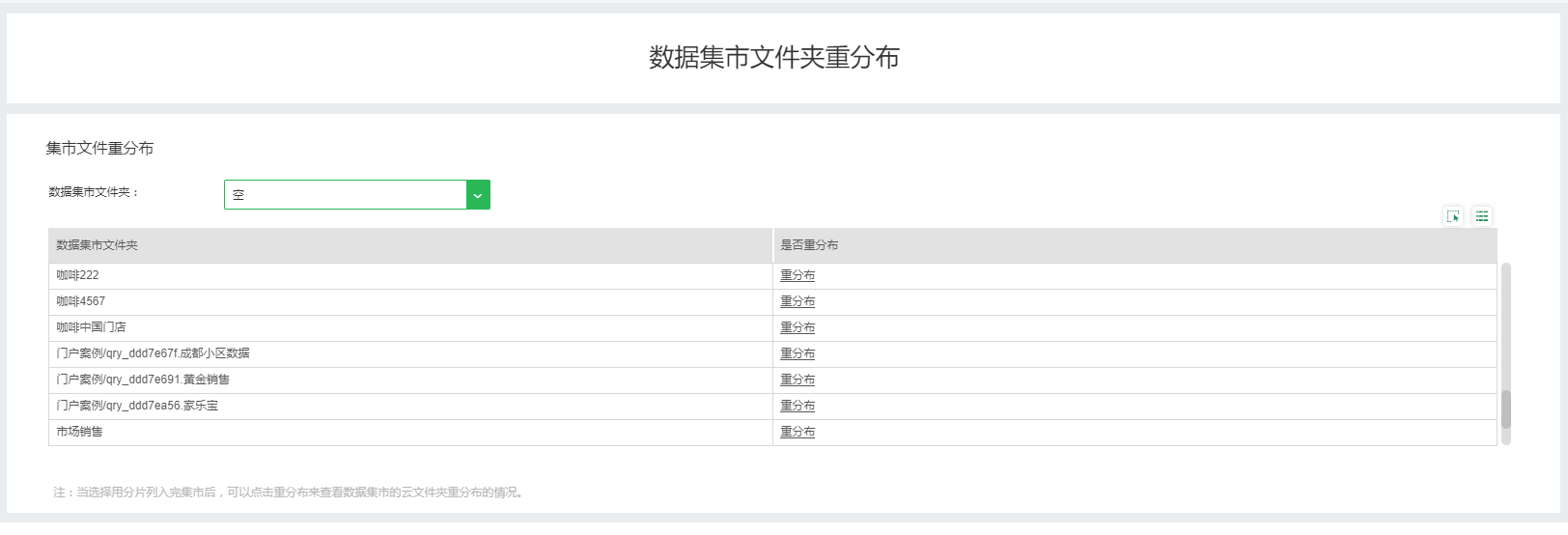Viewport: 1568px width, 535px height.
Task: Click the list view icon above table
Action: click(x=1482, y=216)
